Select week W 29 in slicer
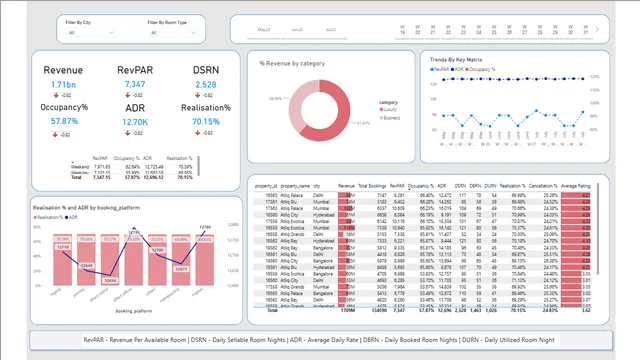Viewport: 640px width, 360px height. [555, 29]
